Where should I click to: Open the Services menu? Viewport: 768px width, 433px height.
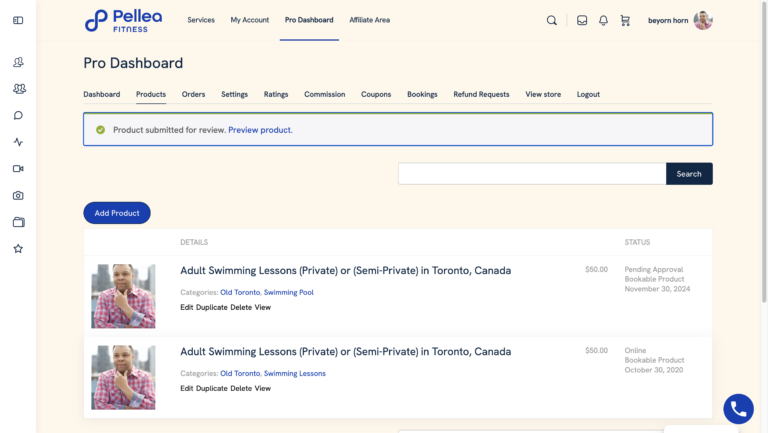tap(201, 20)
